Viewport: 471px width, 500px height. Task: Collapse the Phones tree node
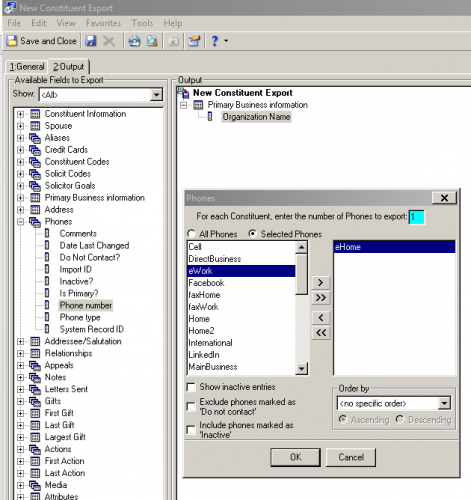[x=21, y=222]
